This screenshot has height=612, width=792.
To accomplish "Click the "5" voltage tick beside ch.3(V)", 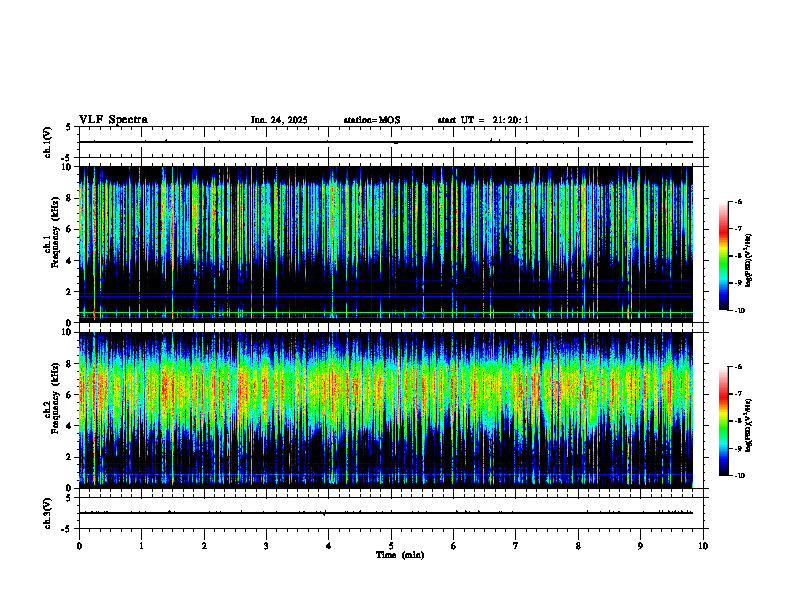I will coord(68,498).
